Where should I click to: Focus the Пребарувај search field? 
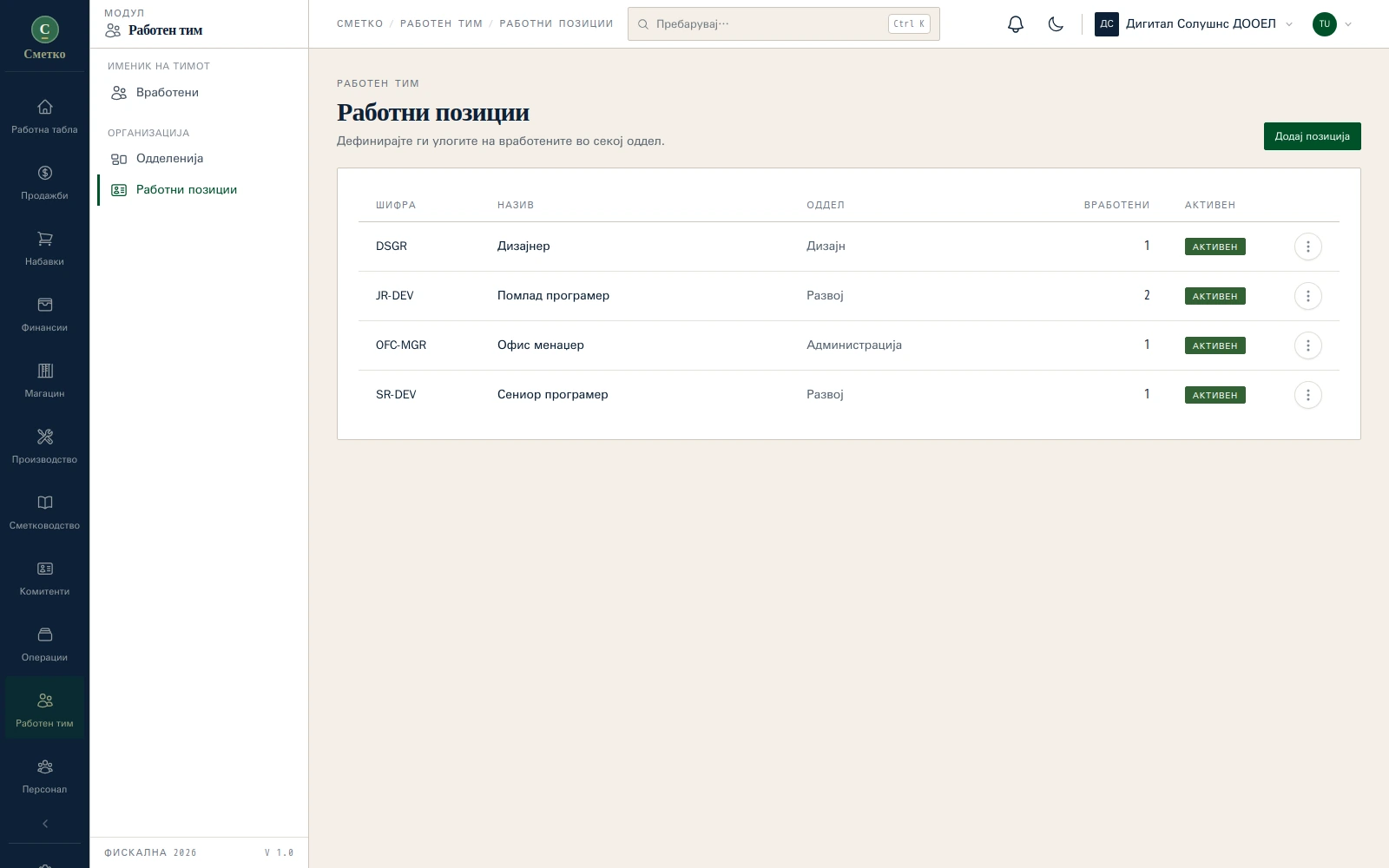tap(783, 24)
